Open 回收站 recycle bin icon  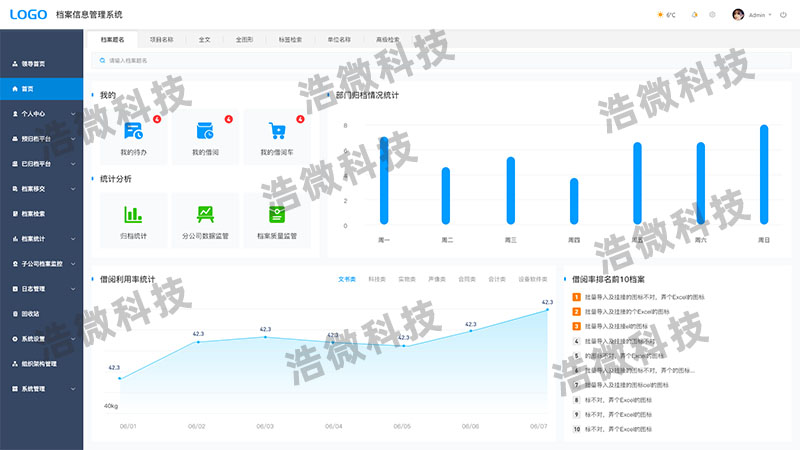tap(15, 314)
